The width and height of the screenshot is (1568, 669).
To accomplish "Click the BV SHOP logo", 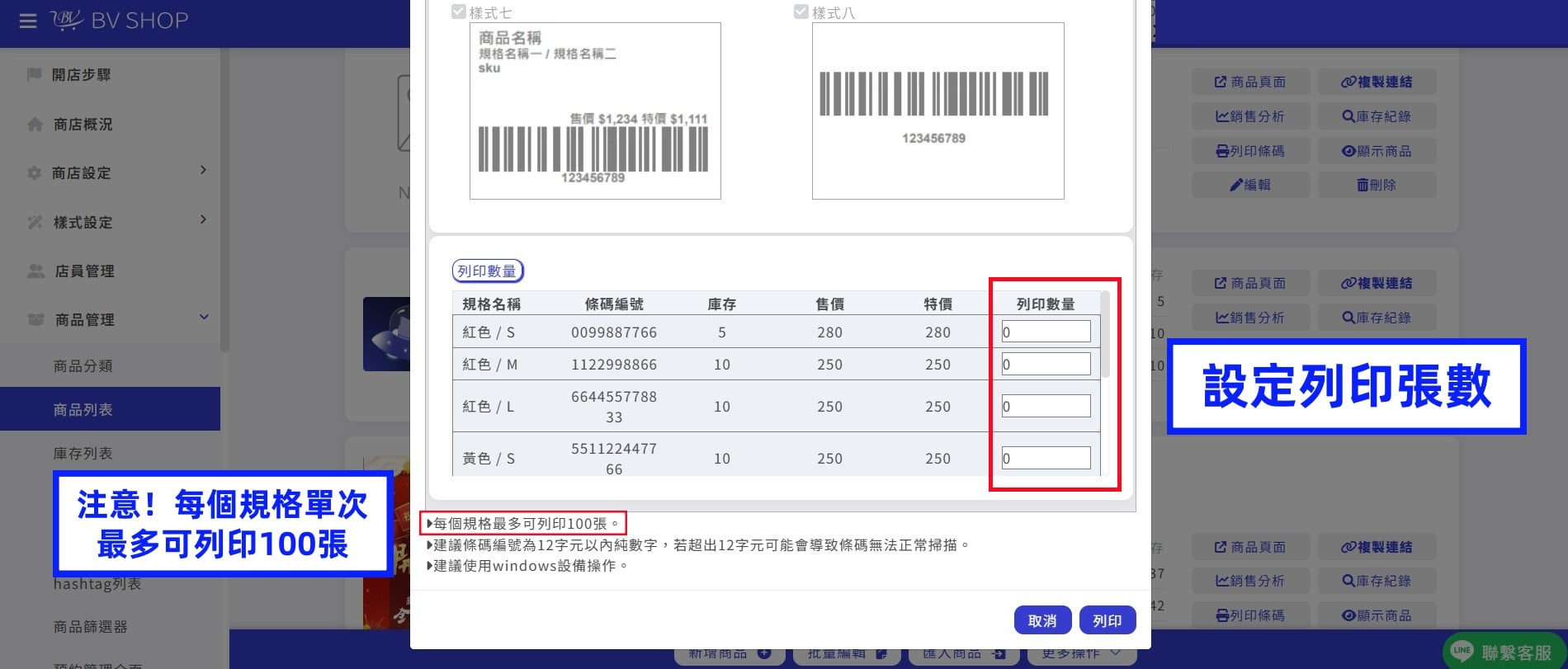I will [120, 21].
